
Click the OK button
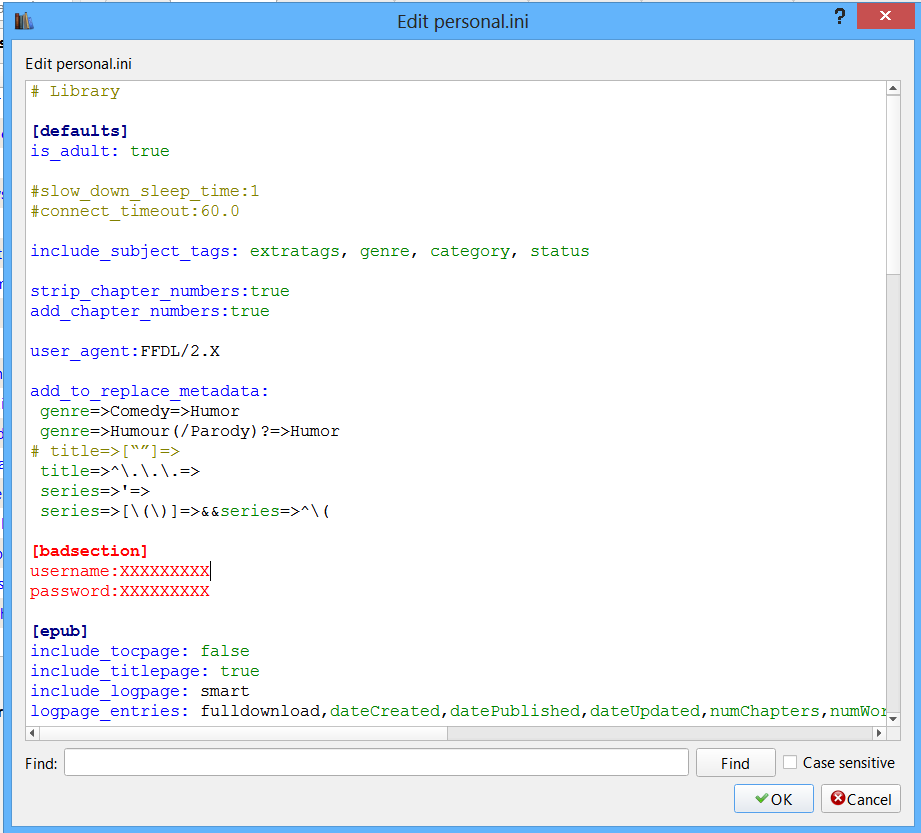point(774,799)
